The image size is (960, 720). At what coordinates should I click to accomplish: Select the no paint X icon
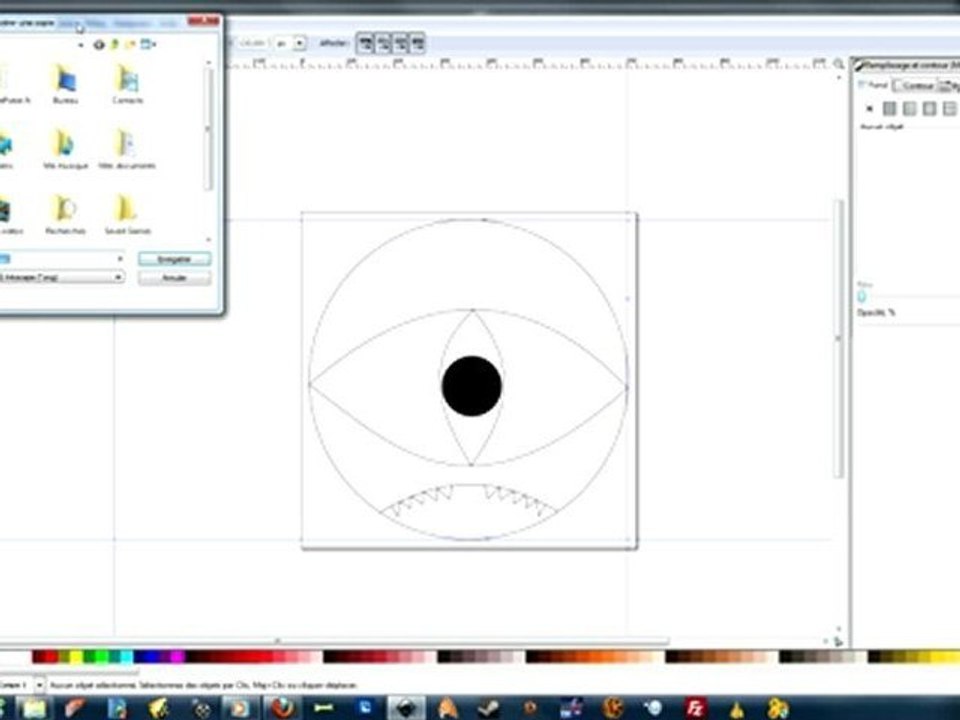pos(869,109)
